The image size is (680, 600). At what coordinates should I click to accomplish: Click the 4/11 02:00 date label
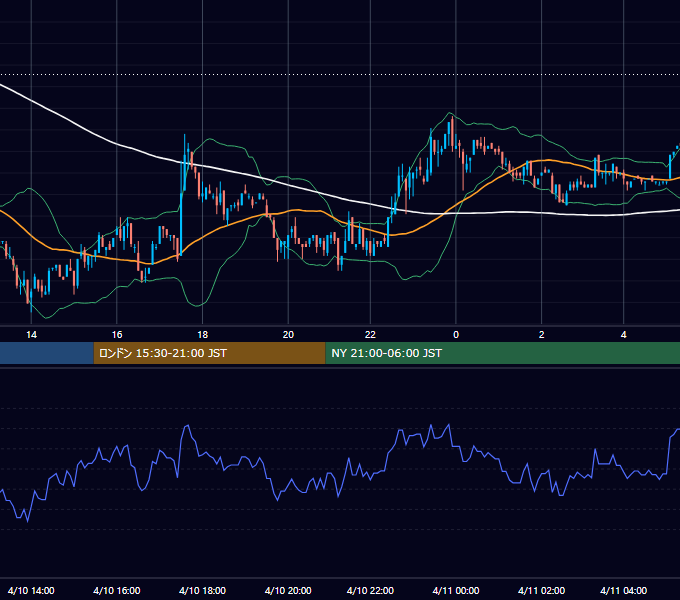(541, 590)
